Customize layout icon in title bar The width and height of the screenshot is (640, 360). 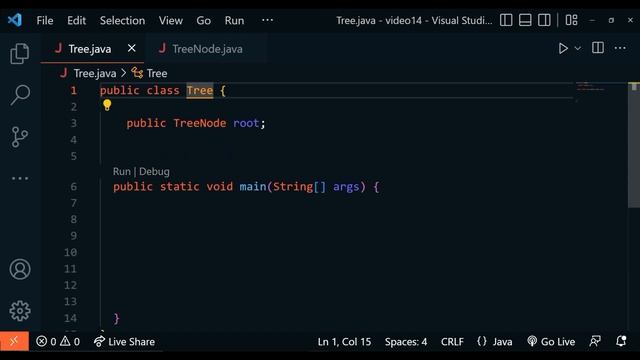(x=571, y=20)
